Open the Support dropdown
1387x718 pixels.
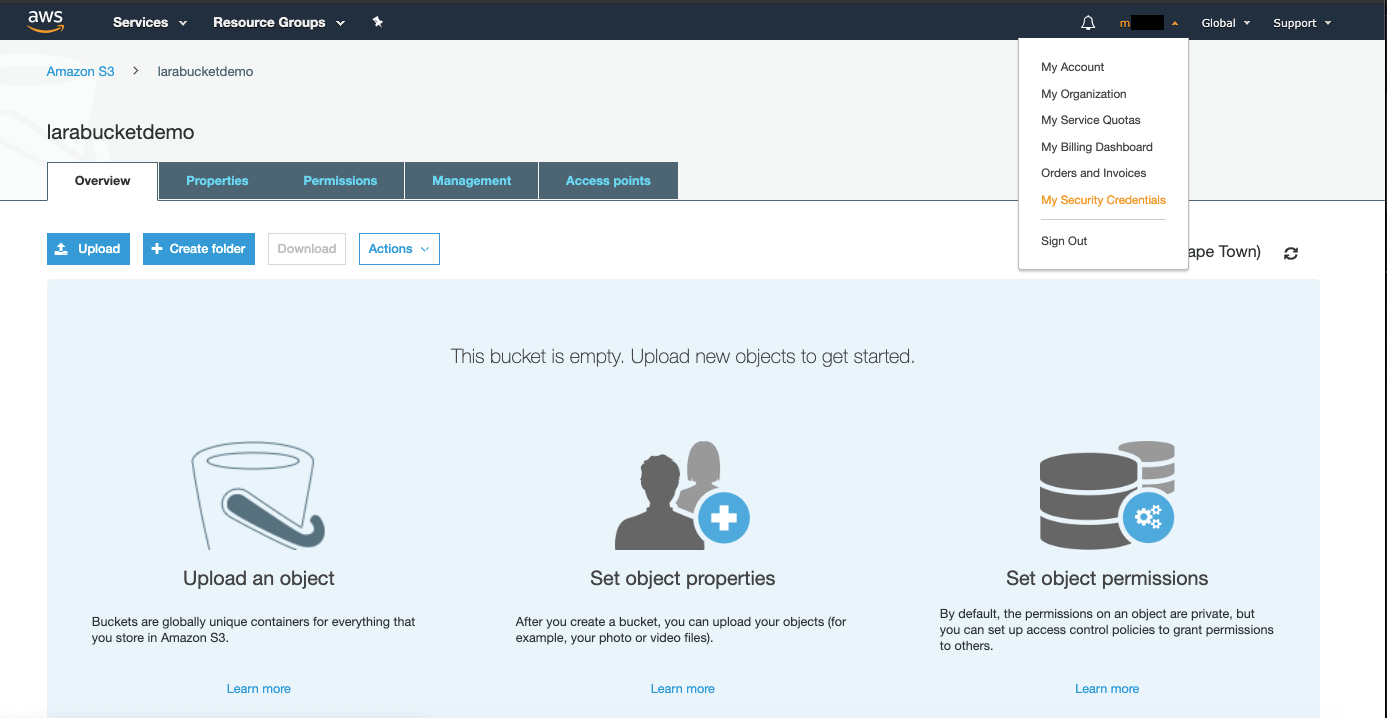(x=1301, y=22)
